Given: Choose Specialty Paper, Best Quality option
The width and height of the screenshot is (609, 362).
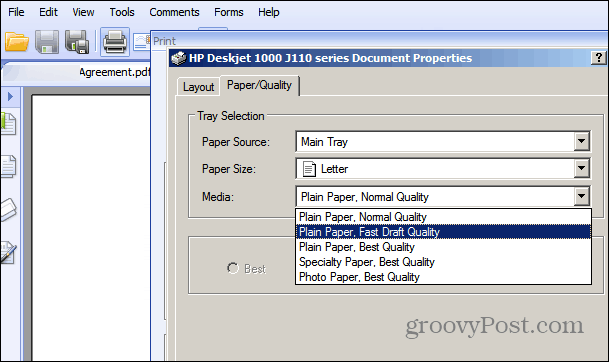Looking at the screenshot, I should (443, 262).
